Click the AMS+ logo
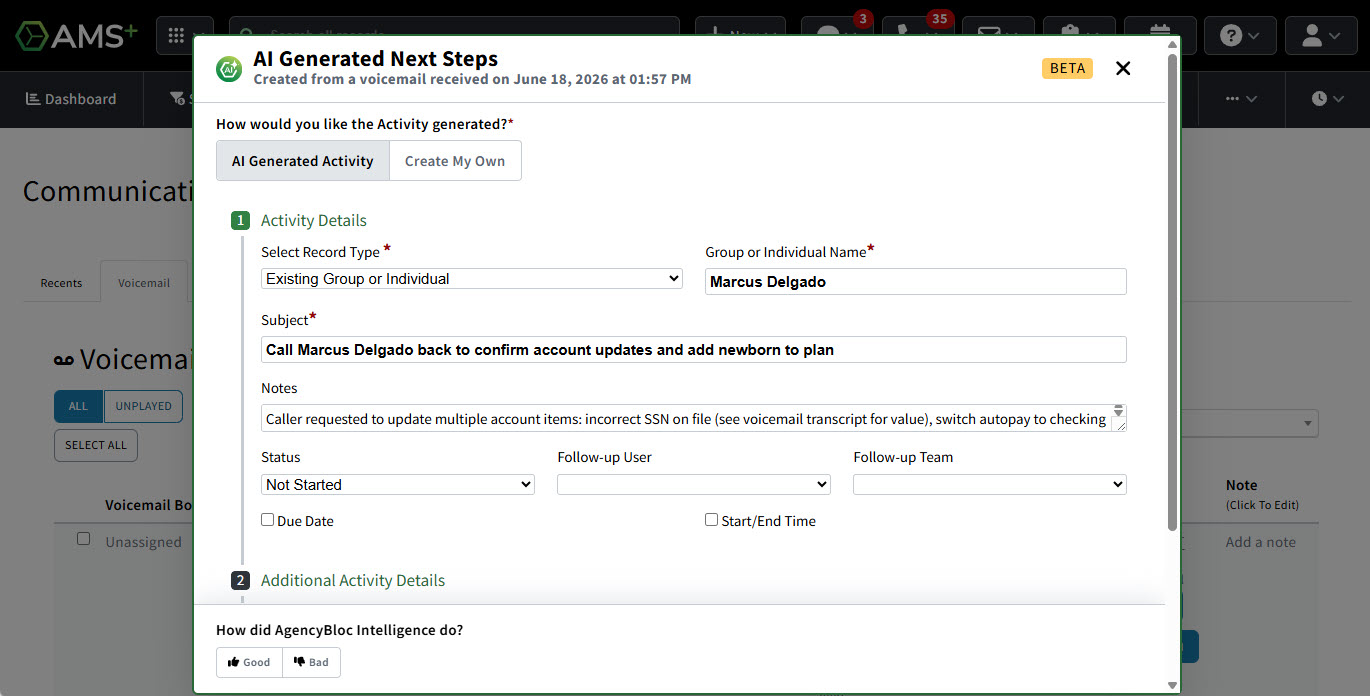This screenshot has height=696, width=1370. (76, 36)
